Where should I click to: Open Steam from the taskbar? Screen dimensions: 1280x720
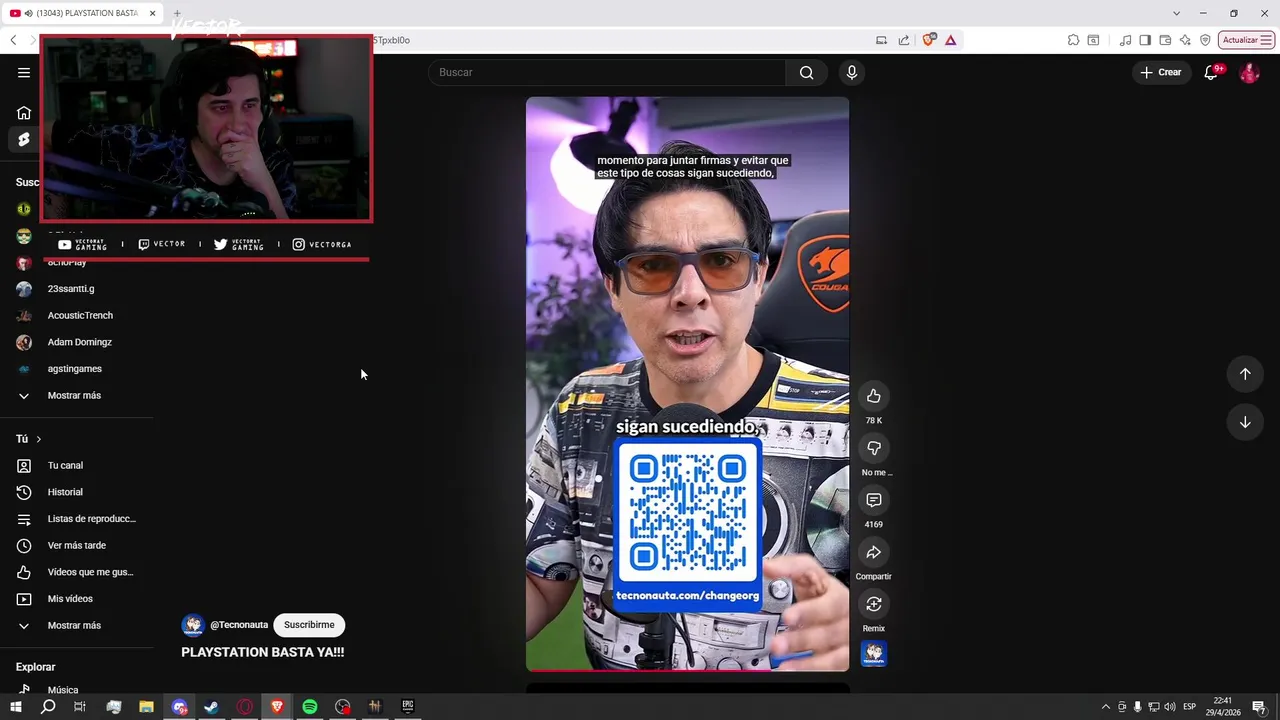(212, 707)
